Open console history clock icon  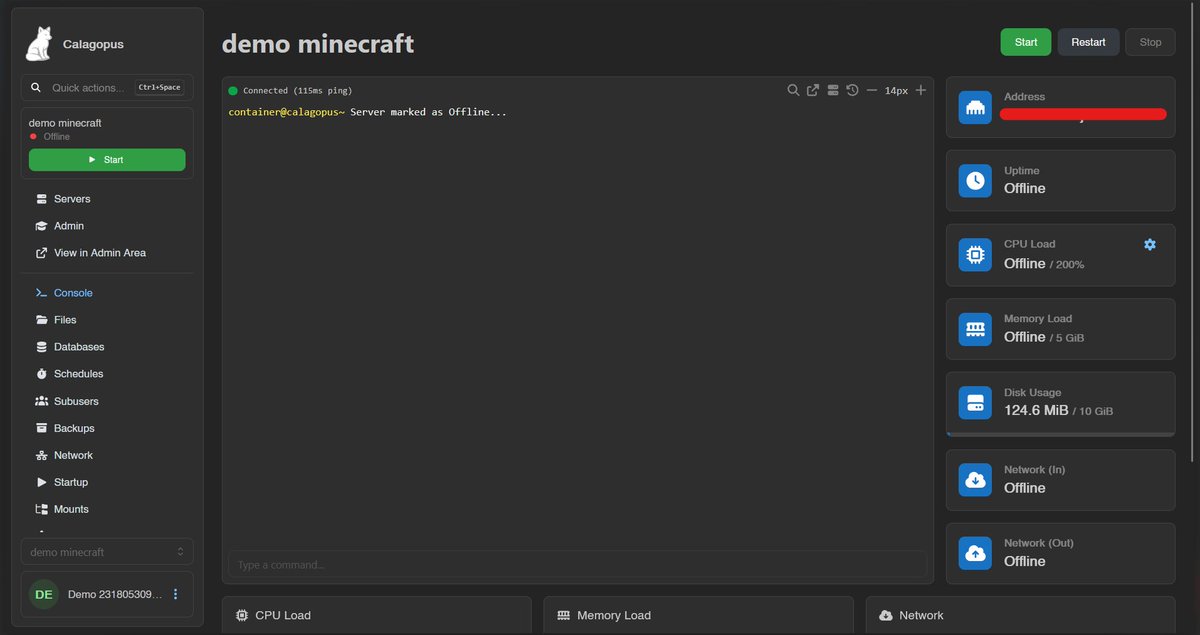tap(852, 90)
